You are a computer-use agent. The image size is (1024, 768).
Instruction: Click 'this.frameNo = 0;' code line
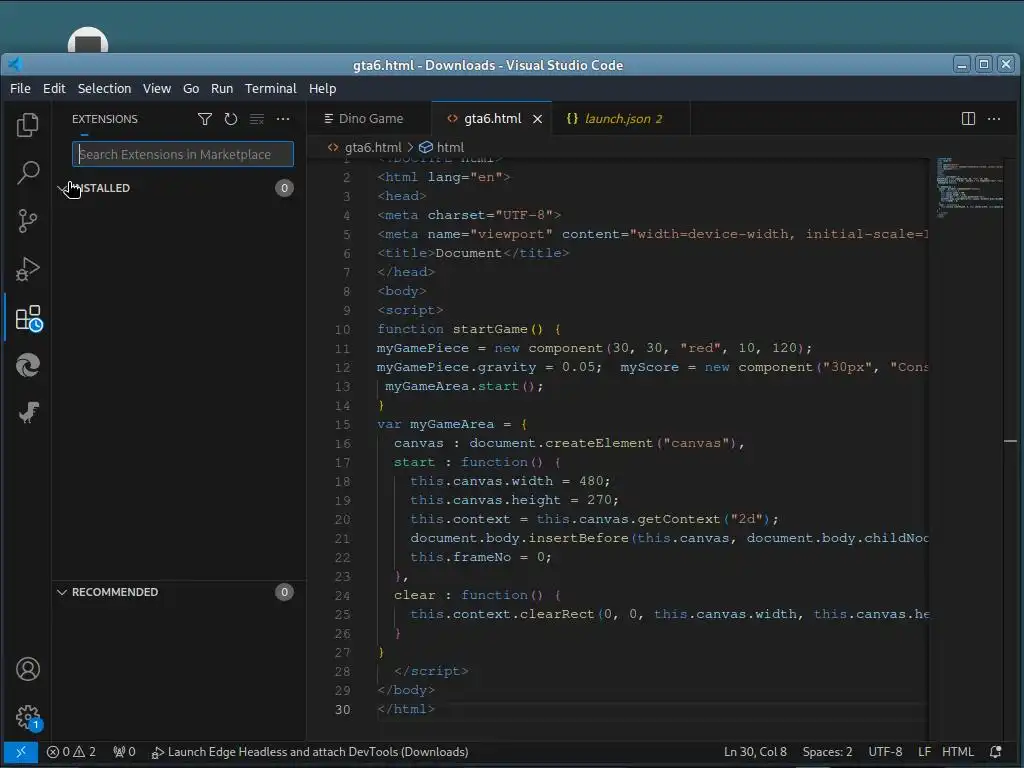pos(481,557)
